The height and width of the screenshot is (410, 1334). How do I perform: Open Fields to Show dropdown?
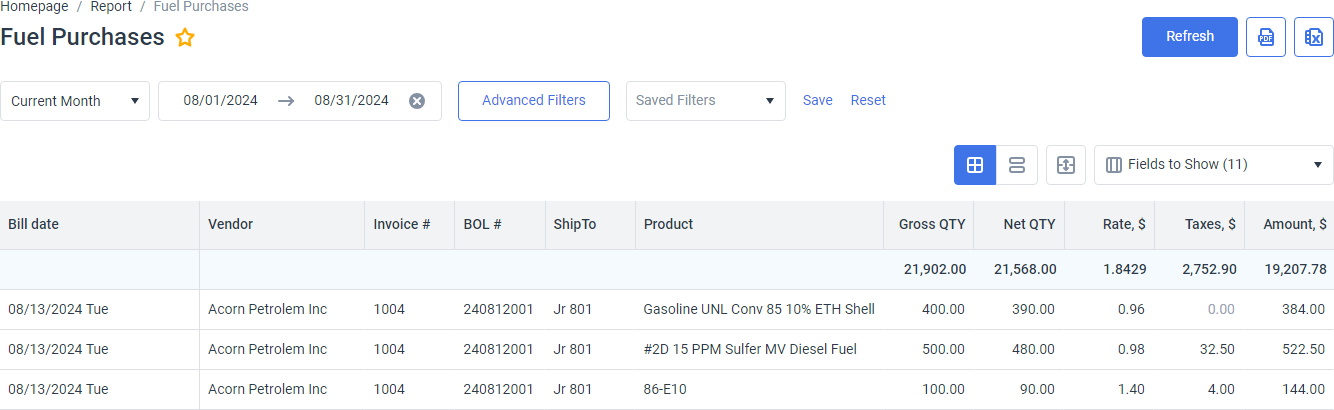click(x=1214, y=165)
